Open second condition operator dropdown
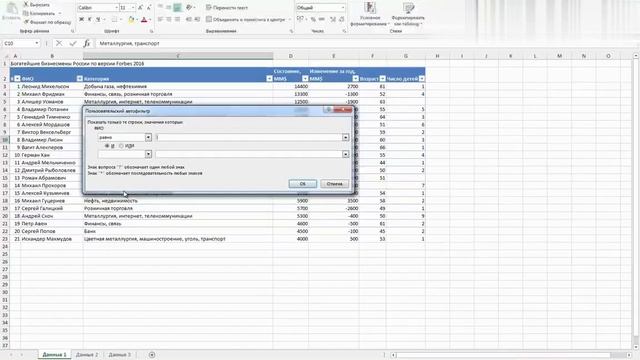Screen dimensions: 640x360 coord(148,154)
